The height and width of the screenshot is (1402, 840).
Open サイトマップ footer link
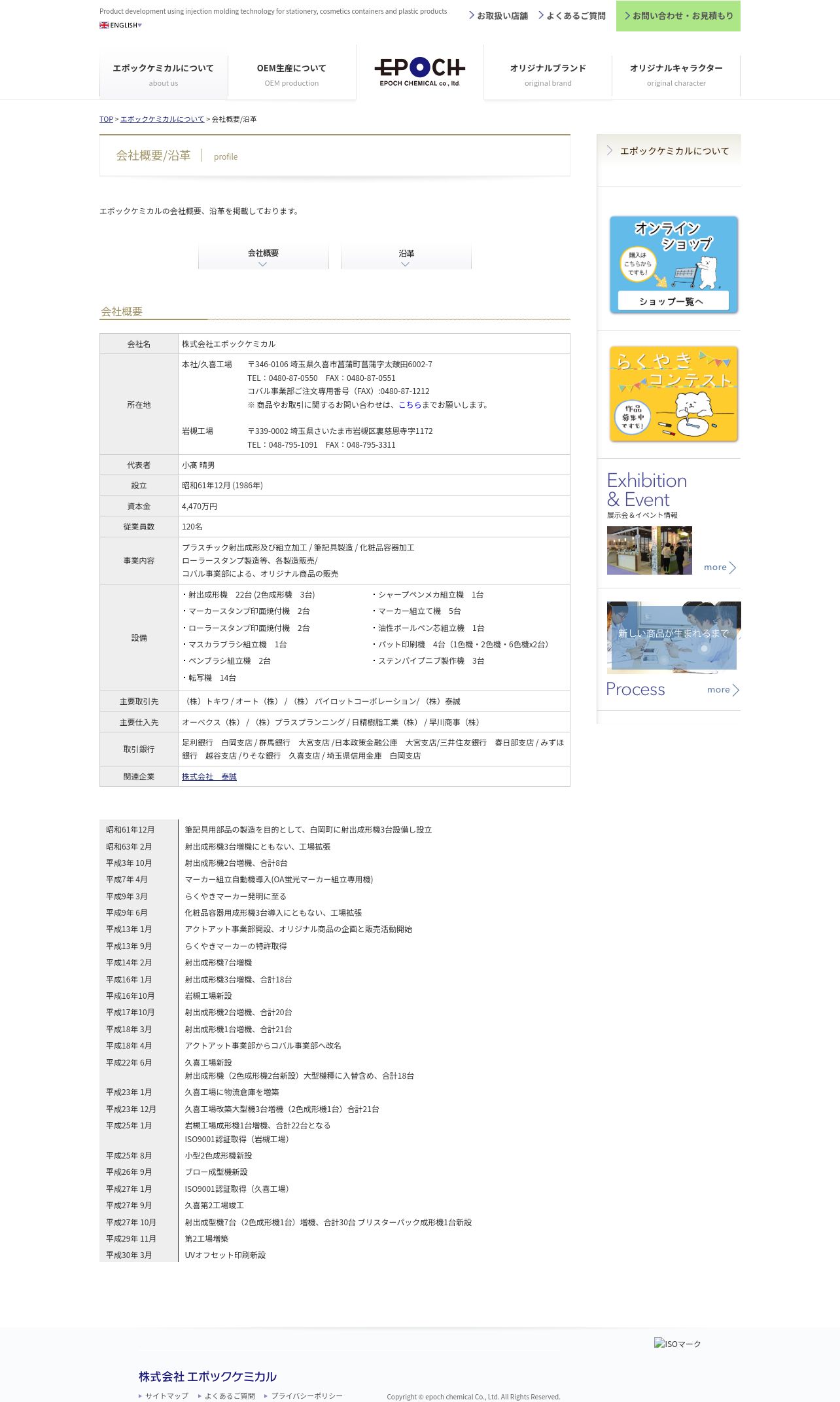pos(164,1396)
